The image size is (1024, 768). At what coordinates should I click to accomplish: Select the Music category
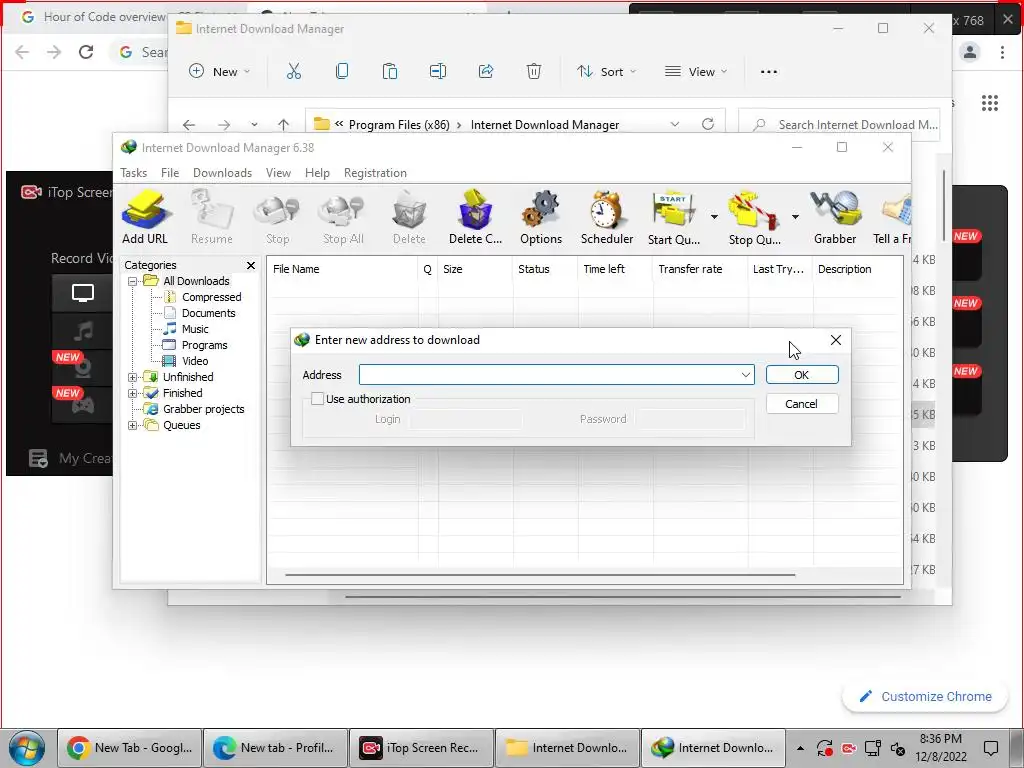tap(195, 329)
